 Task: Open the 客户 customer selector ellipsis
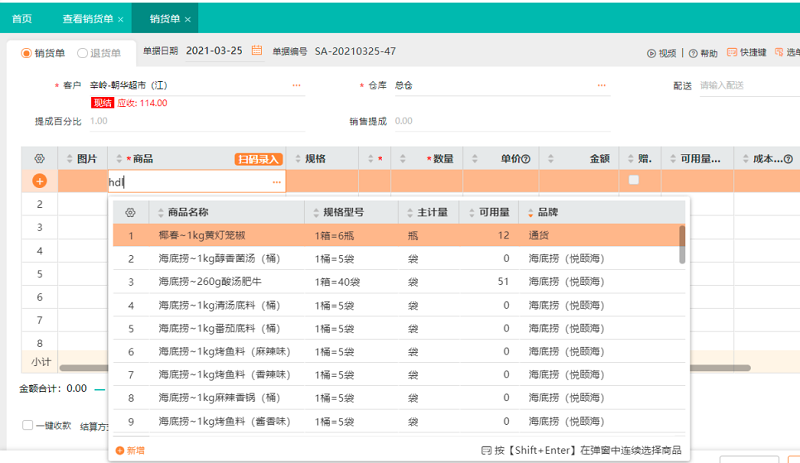[296, 86]
